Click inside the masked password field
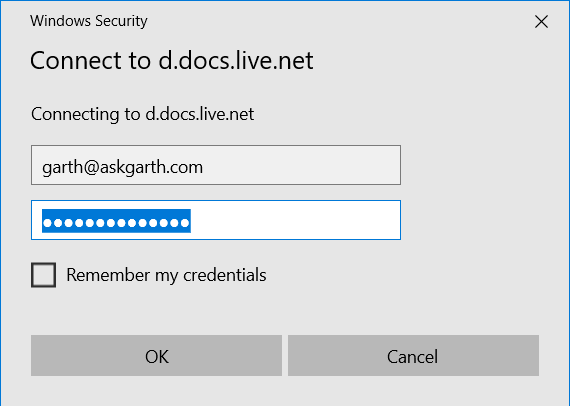The image size is (570, 406). 216,220
